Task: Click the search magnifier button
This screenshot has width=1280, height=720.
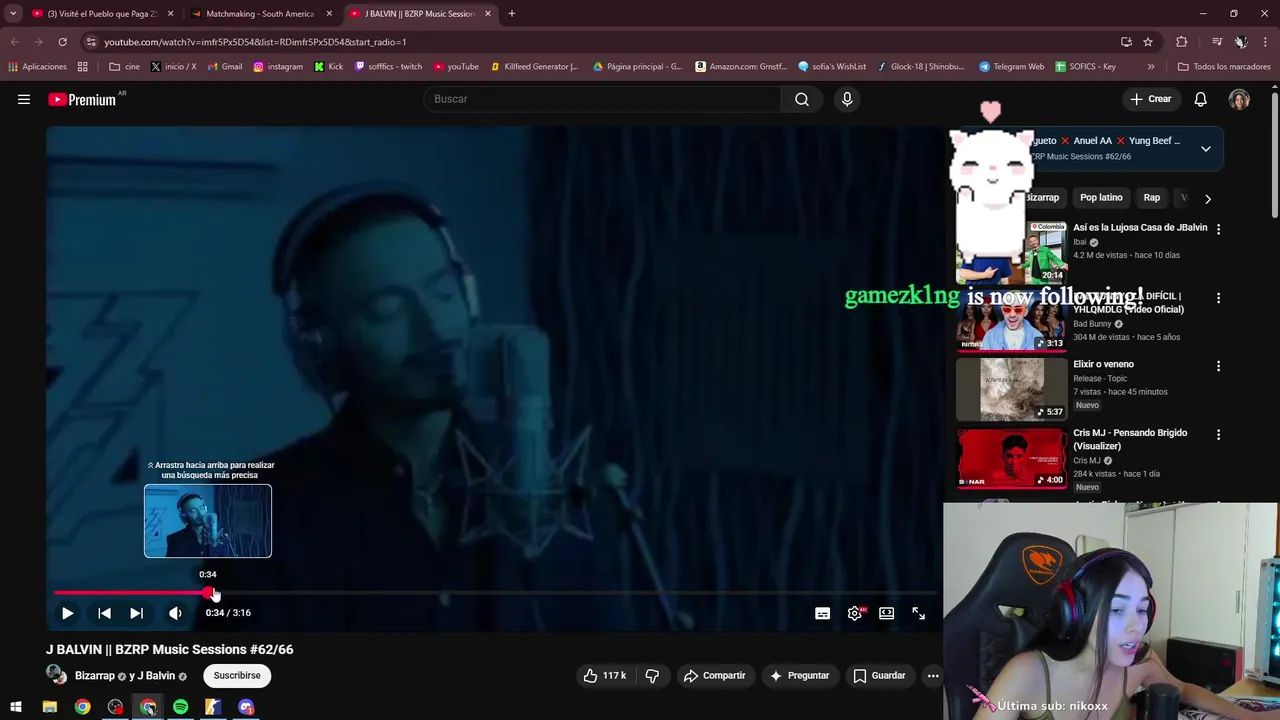Action: [802, 99]
